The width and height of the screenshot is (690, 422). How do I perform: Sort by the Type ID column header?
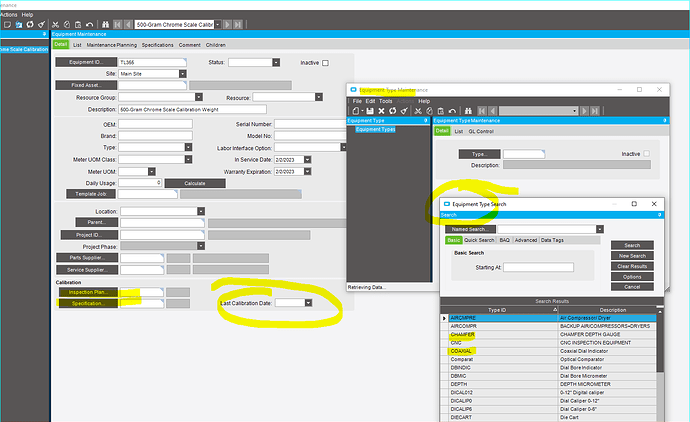(503, 310)
